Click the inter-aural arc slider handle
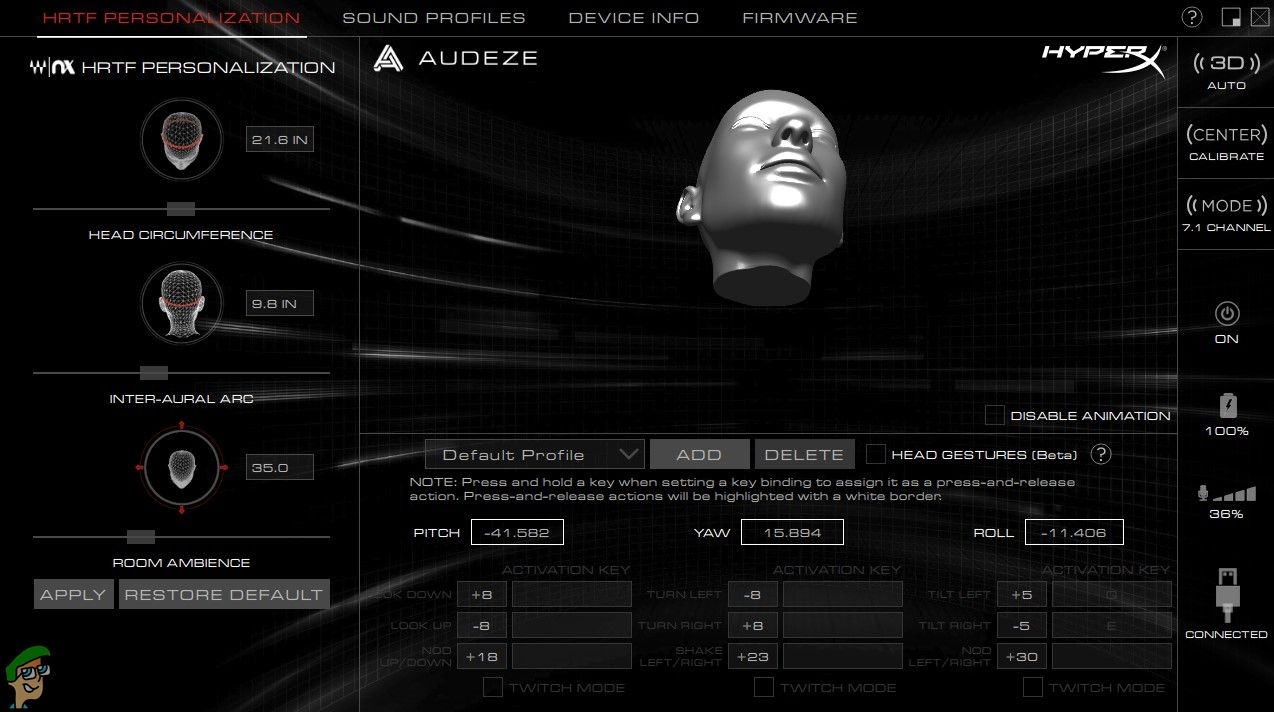The image size is (1274, 712). click(x=154, y=373)
